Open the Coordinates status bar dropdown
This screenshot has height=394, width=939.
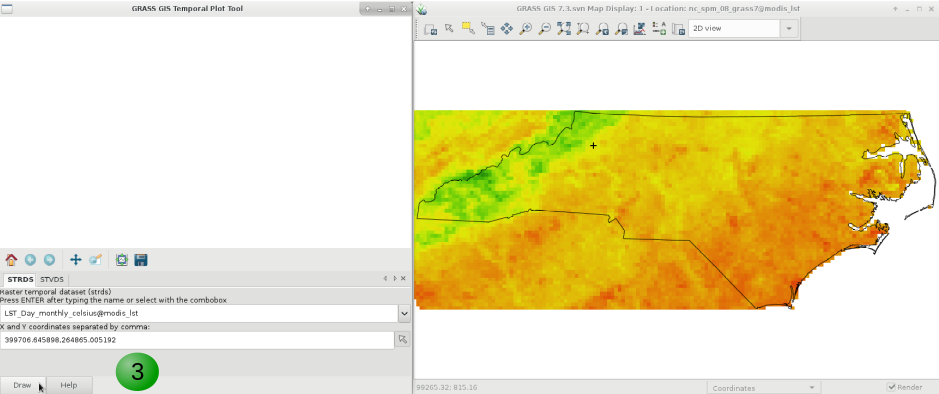[x=763, y=388]
